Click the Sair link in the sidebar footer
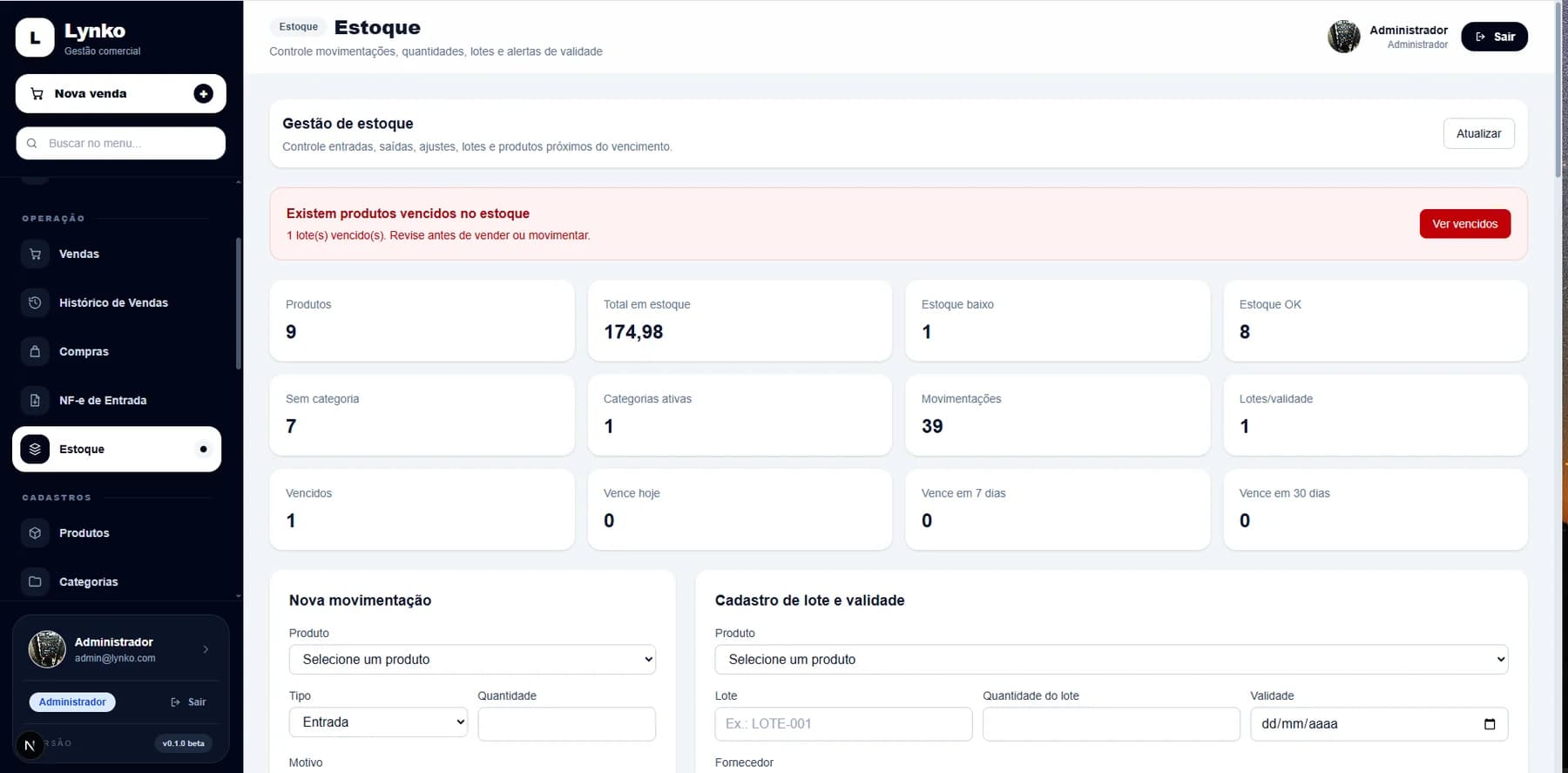Screen dimensions: 1568x773 point(188,702)
